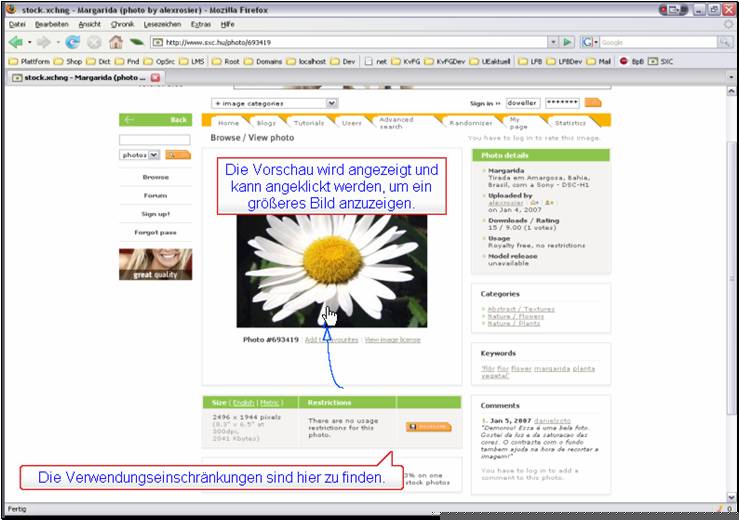The width and height of the screenshot is (739, 520).
Task: Click the sidebar search text field
Action: 155,140
